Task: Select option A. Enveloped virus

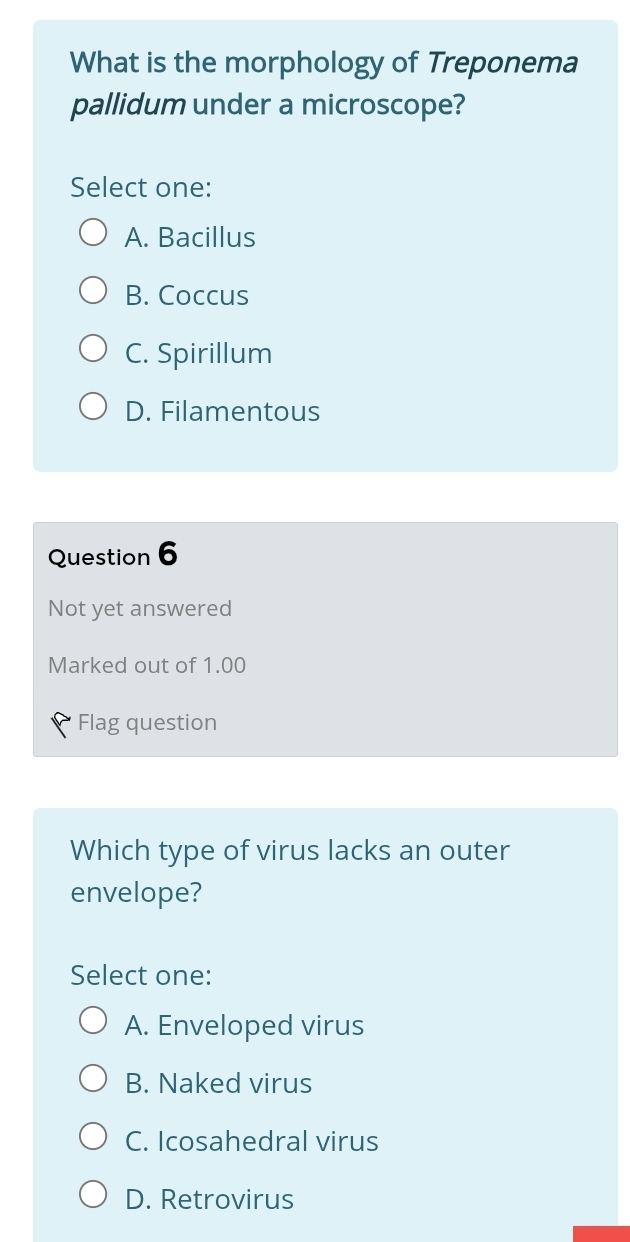Action: click(93, 1020)
